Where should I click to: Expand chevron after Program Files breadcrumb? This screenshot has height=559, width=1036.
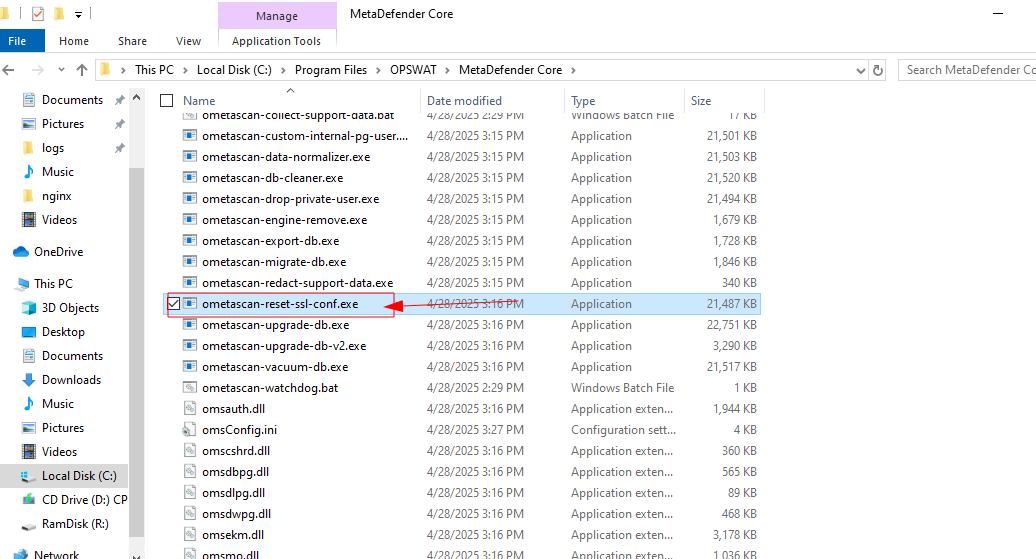coord(379,70)
